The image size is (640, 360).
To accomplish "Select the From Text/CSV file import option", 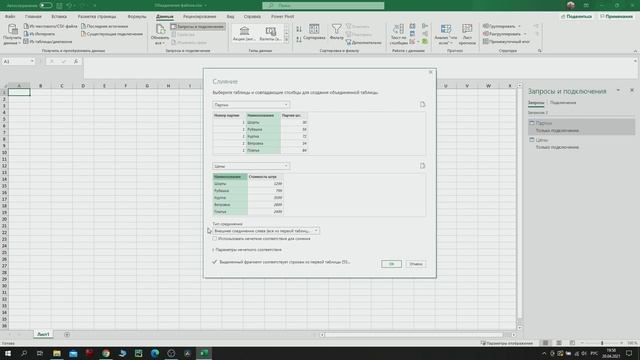I will (50, 26).
